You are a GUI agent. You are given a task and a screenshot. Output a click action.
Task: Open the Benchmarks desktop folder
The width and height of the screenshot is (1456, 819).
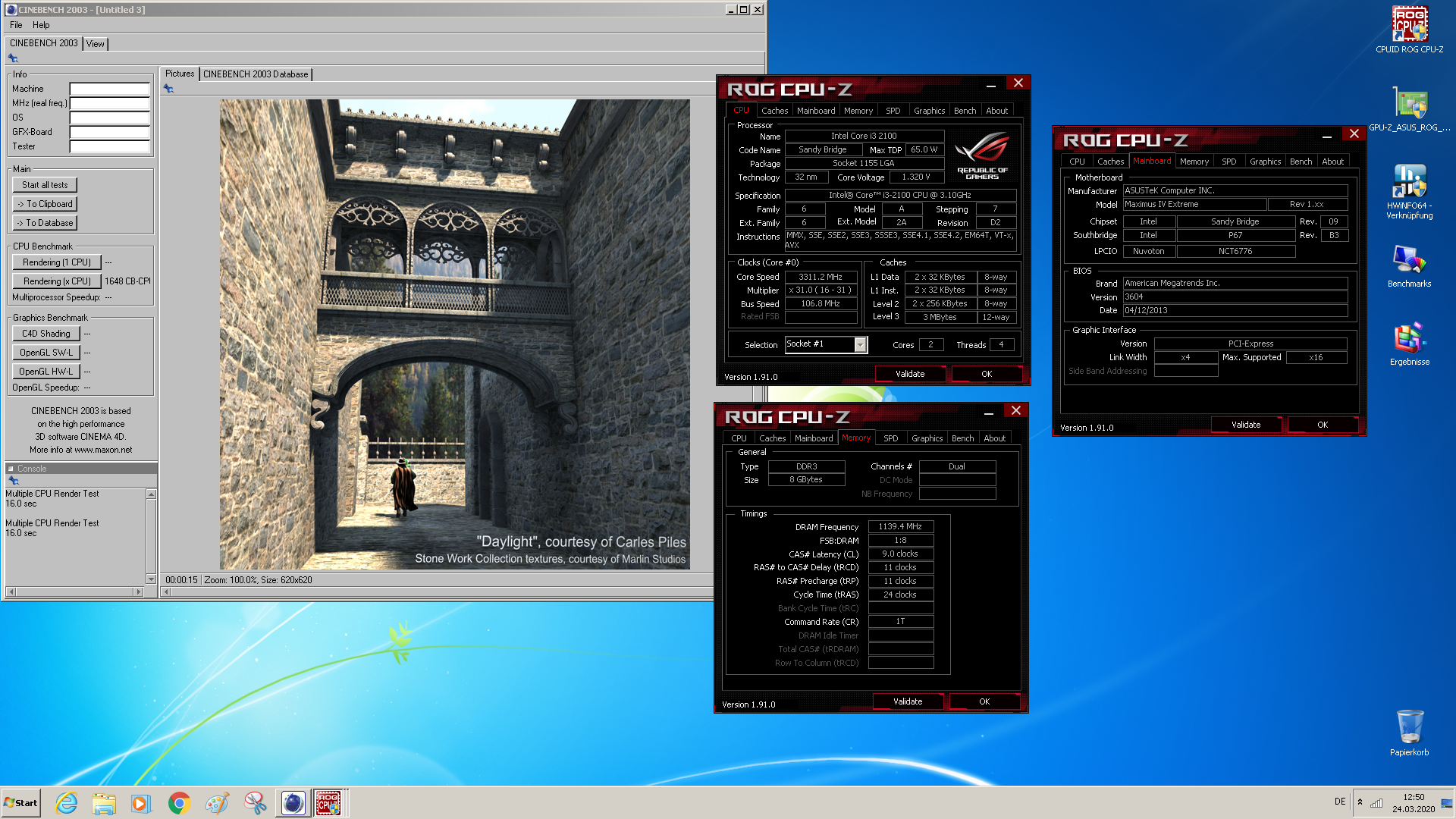1409,265
